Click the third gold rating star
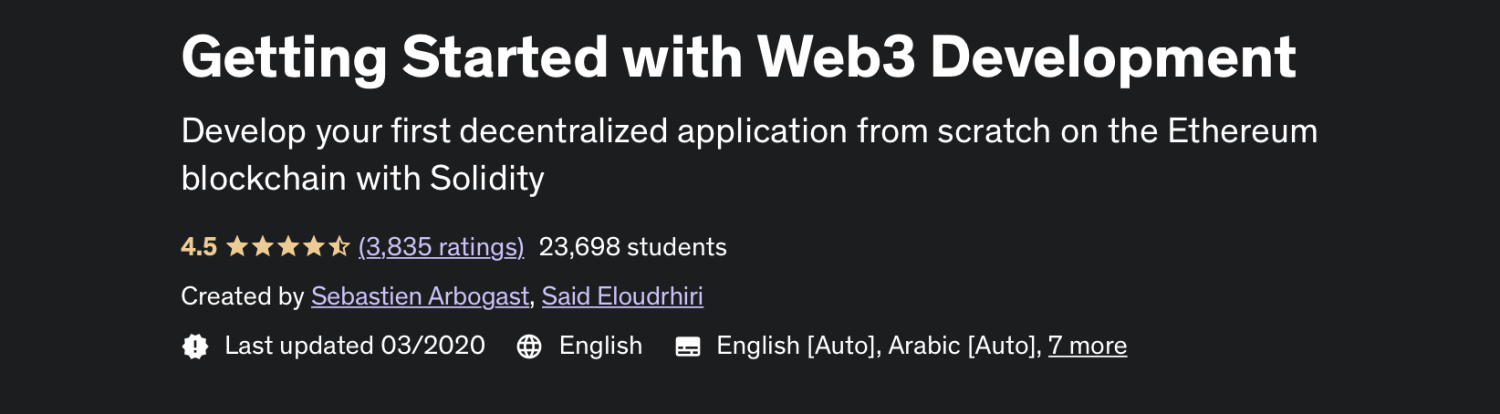1500x414 pixels. [x=288, y=246]
